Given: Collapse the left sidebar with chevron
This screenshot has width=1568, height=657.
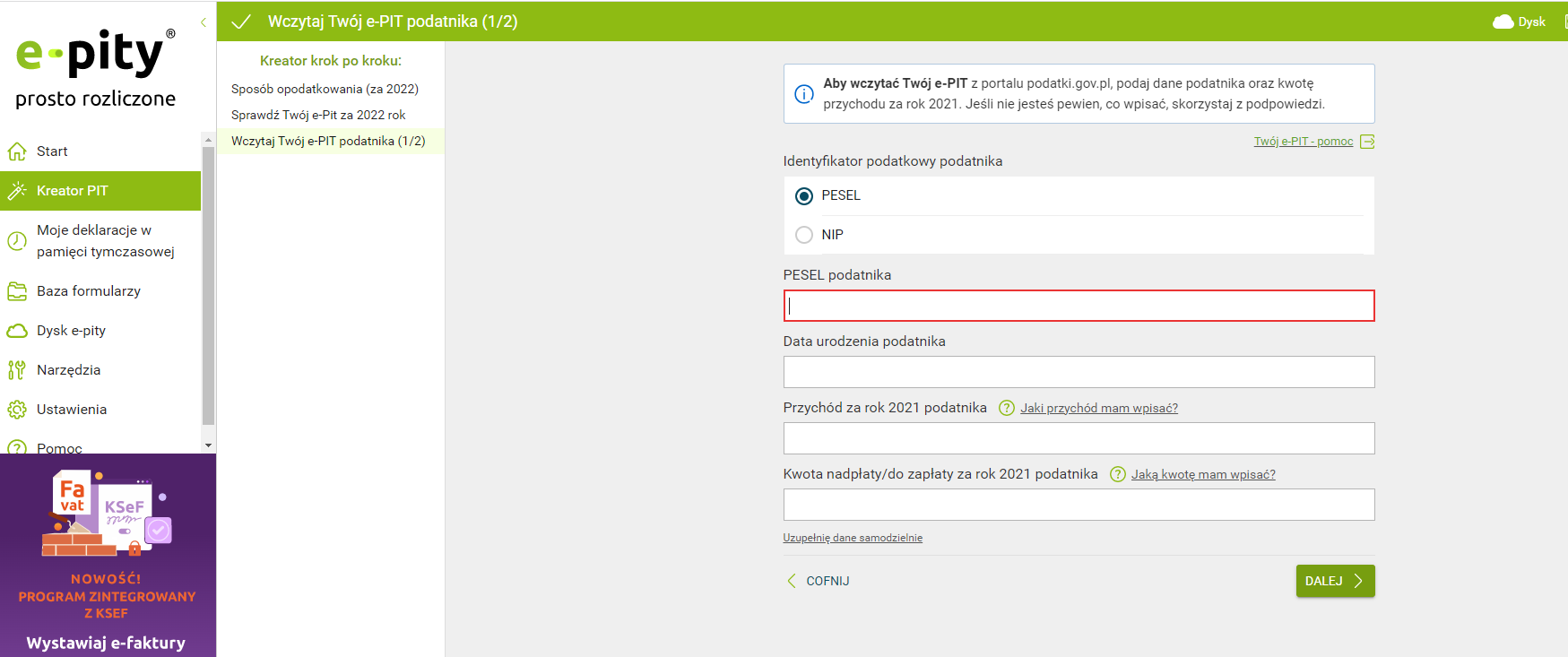Looking at the screenshot, I should (x=204, y=22).
